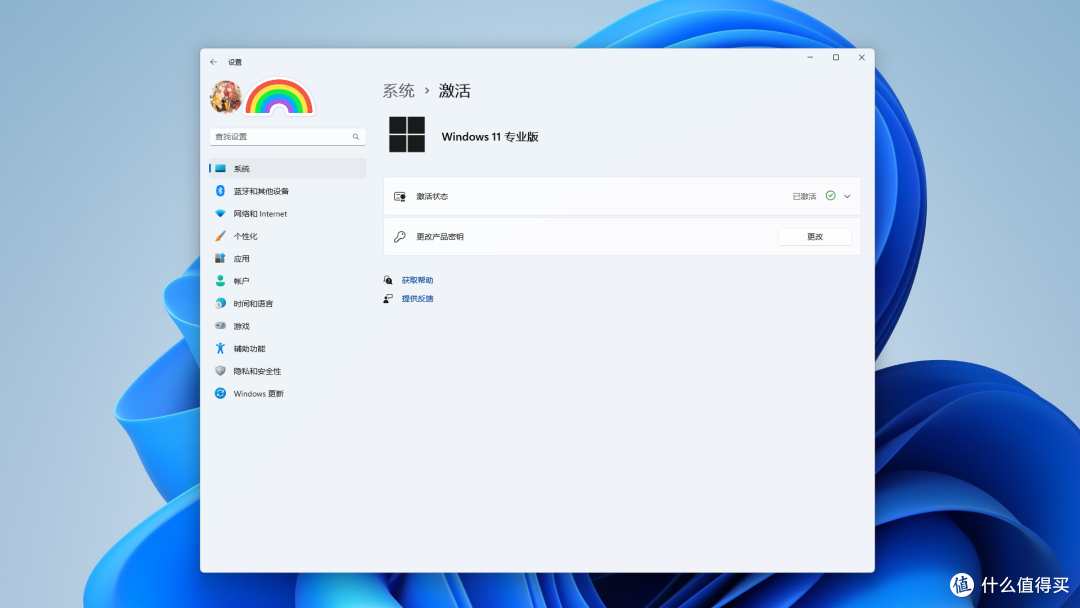Click the globe clock time icon
Image resolution: width=1080 pixels, height=608 pixels.
coord(220,303)
